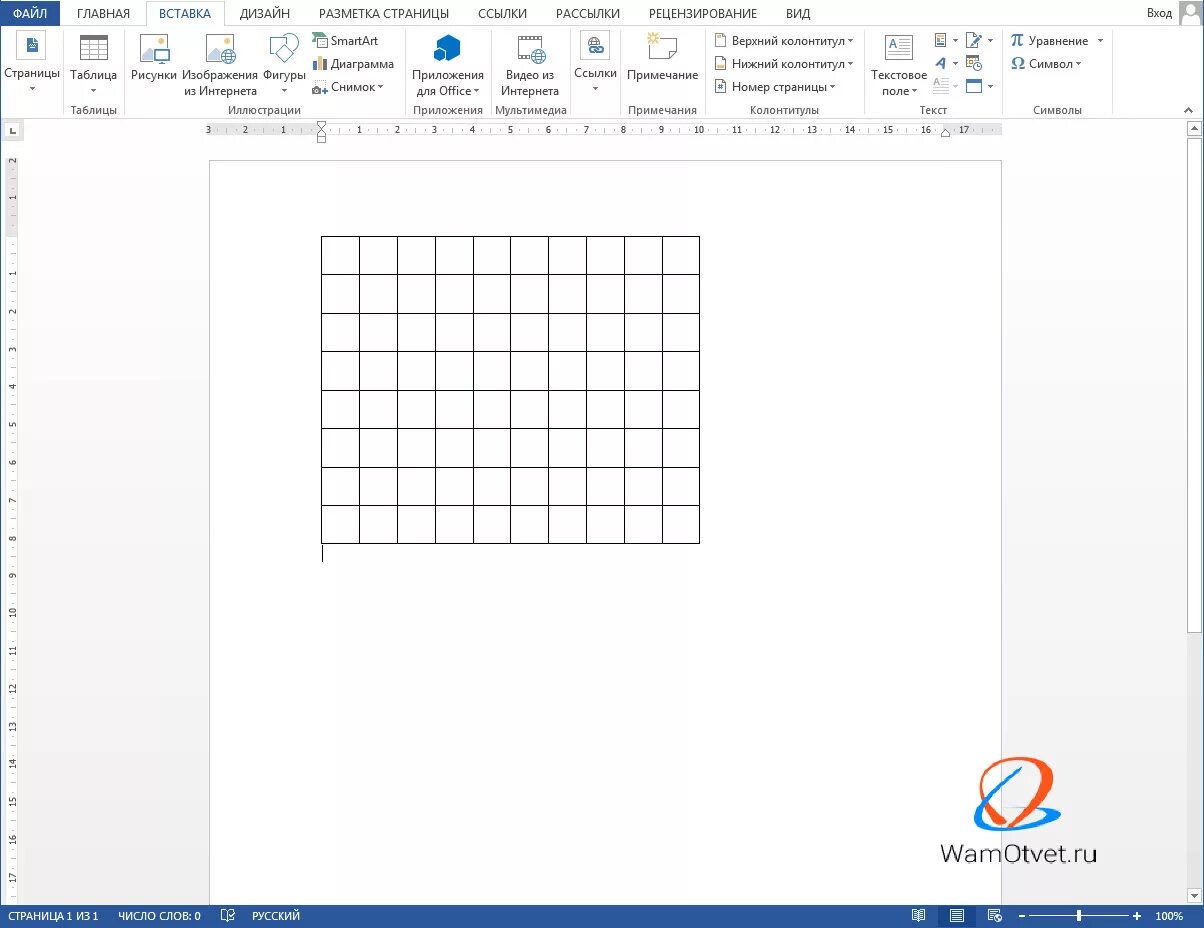Click the Снимок screenshot camera icon
The height and width of the screenshot is (928, 1204).
320,87
